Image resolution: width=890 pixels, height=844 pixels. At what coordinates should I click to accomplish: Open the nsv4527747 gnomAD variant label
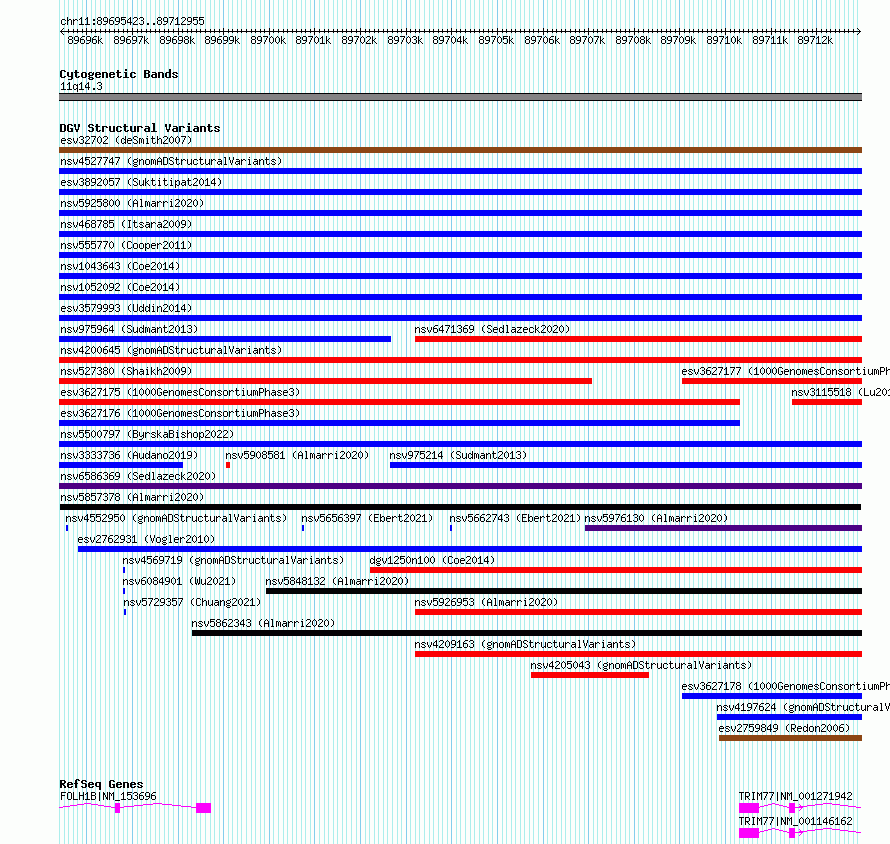pos(171,161)
